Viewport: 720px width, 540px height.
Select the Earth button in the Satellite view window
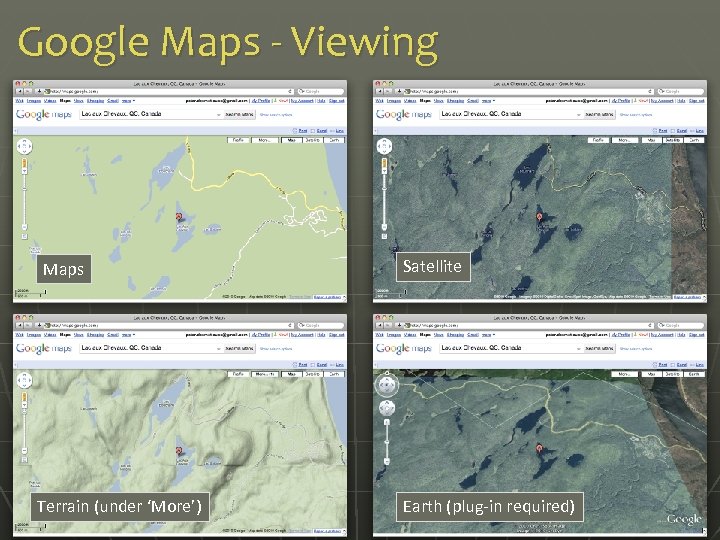pos(694,140)
